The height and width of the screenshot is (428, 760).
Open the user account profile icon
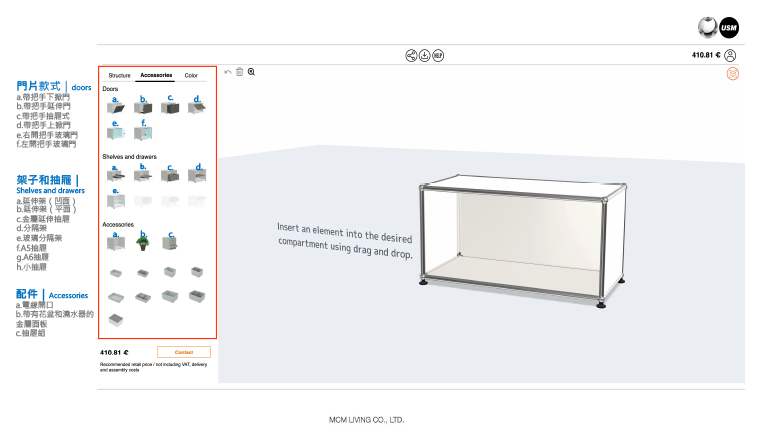[730, 55]
